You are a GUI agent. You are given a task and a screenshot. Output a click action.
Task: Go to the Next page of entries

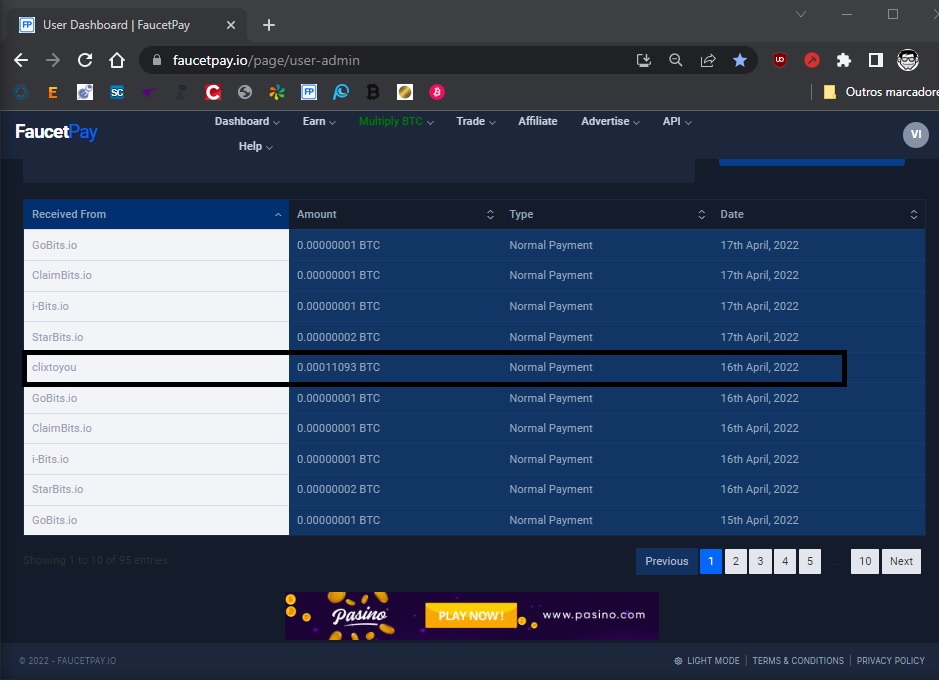[x=901, y=561]
